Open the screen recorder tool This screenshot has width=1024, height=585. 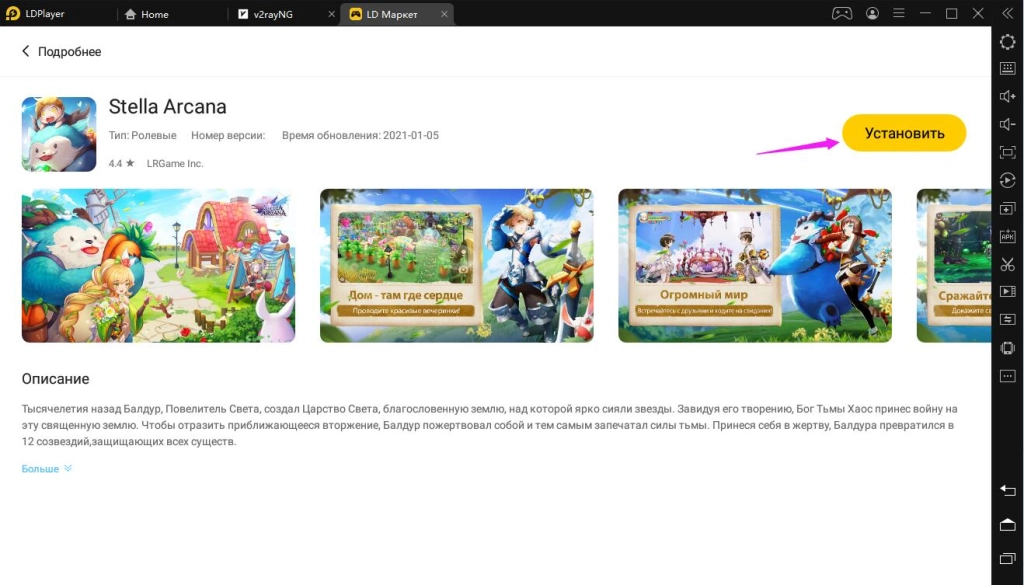[1008, 292]
